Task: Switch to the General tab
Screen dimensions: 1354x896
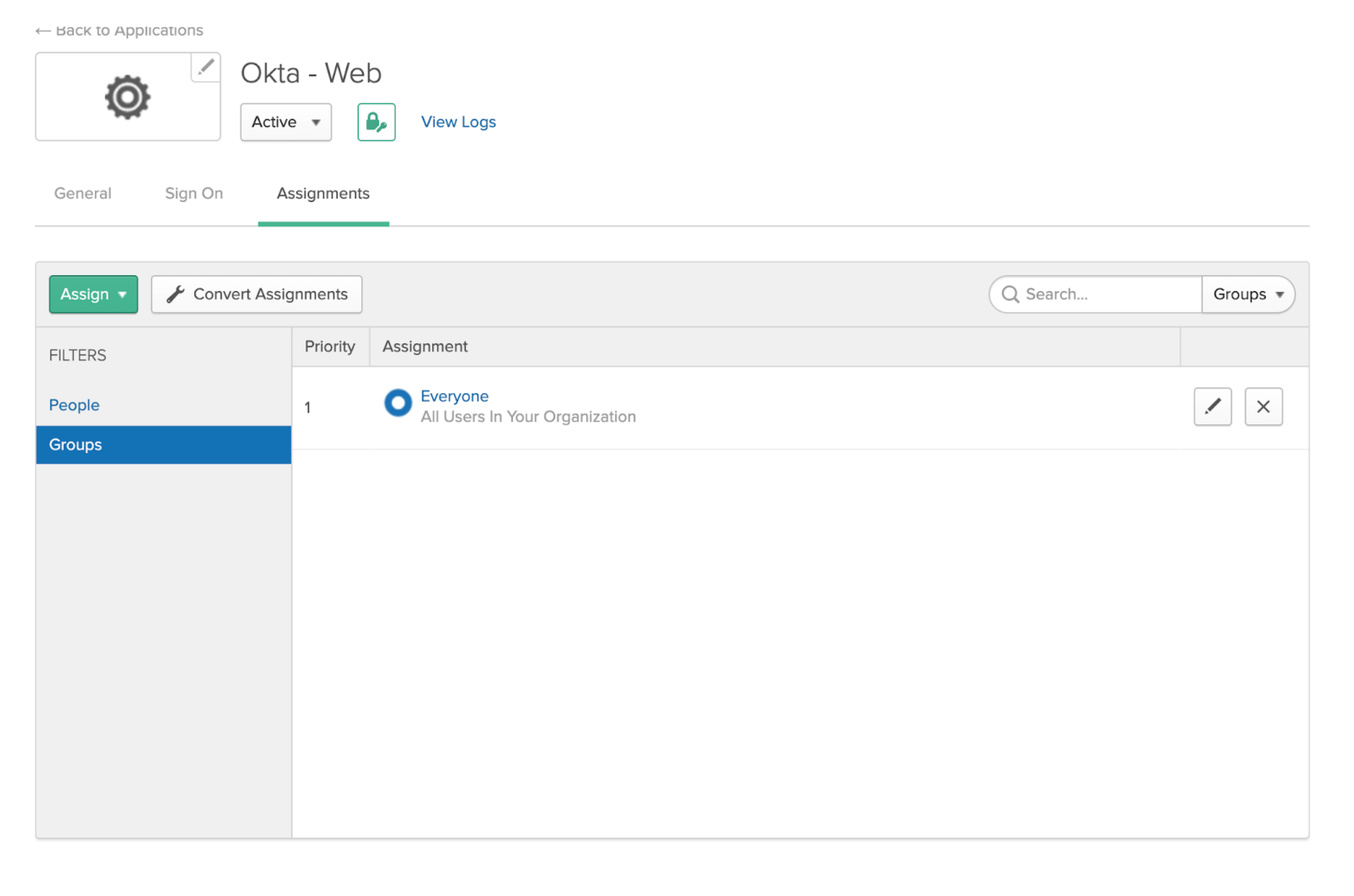Action: click(83, 193)
